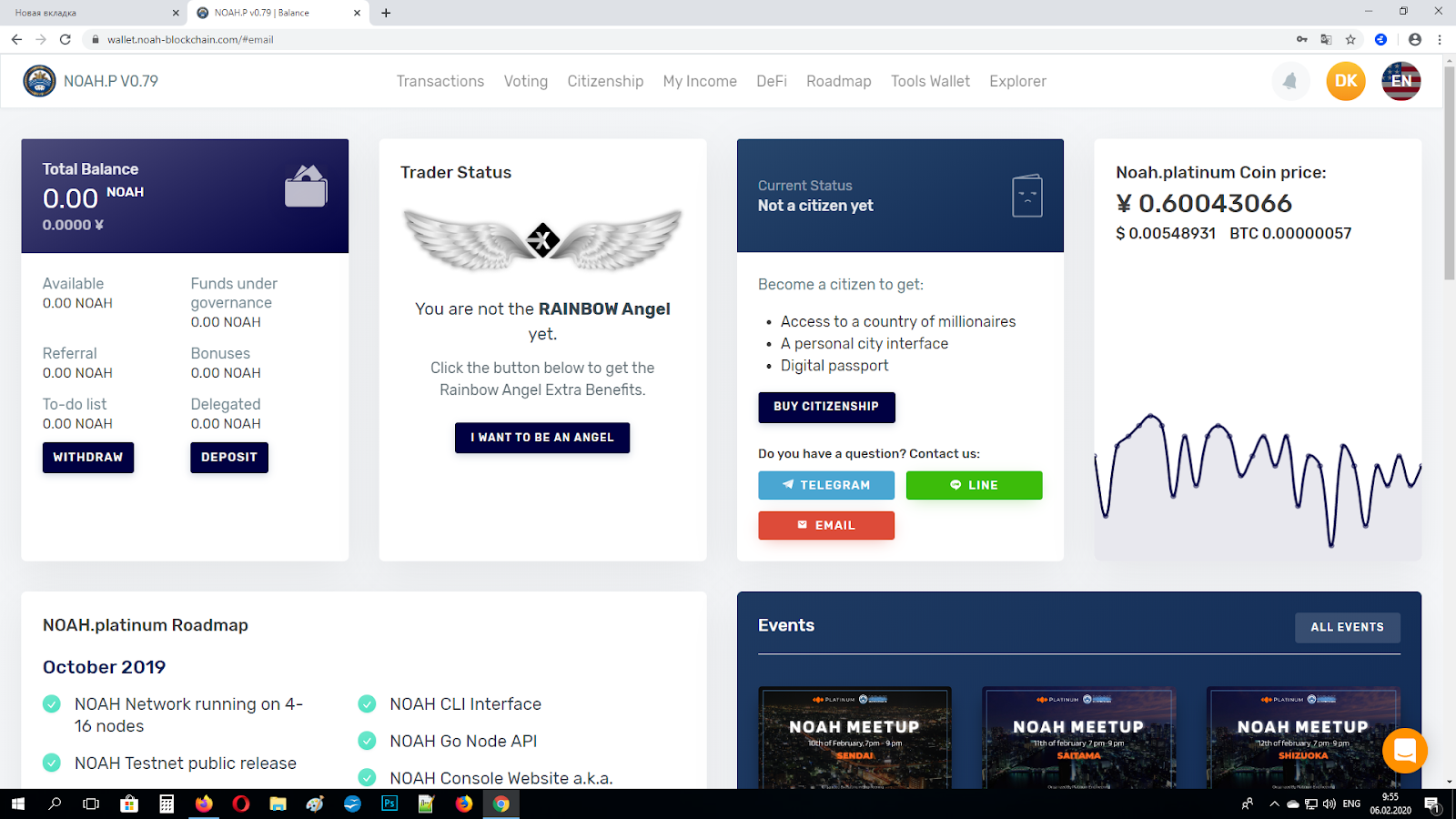Reload the wallet page
1456x819 pixels.
[x=66, y=39]
